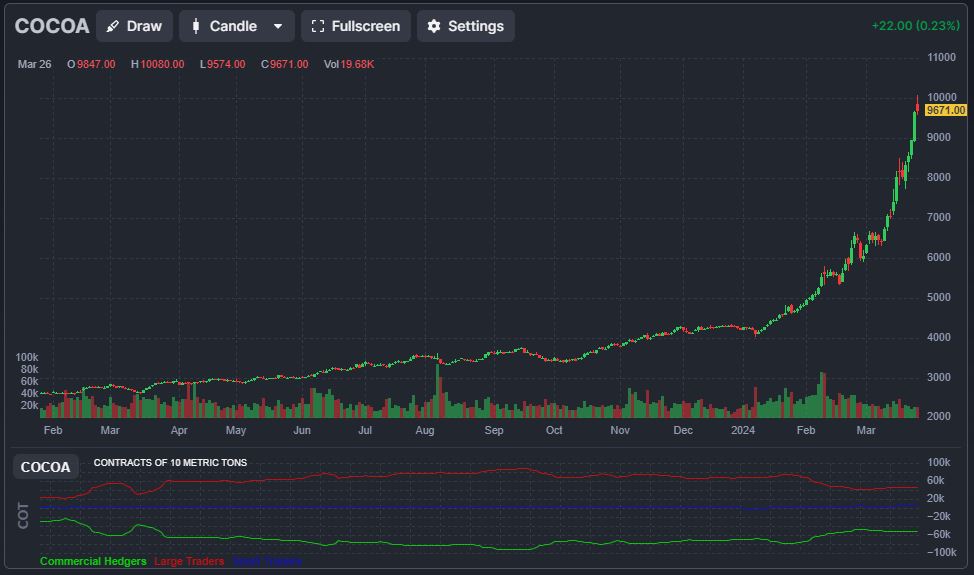Click the CONTRACTS OF 10 METRIC TONS heading
This screenshot has width=974, height=575.
click(x=170, y=463)
